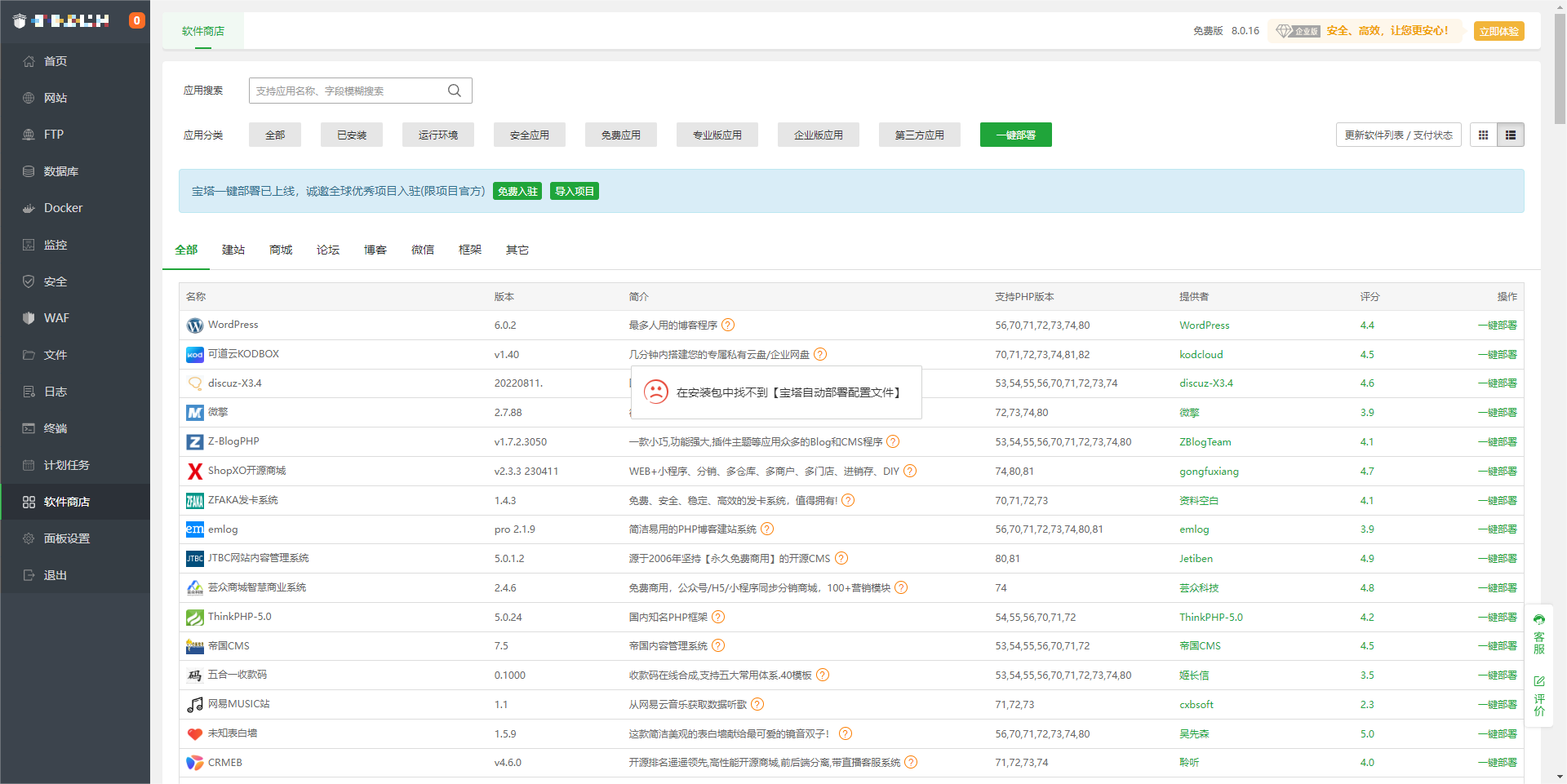Switch to list view icon

1511,135
